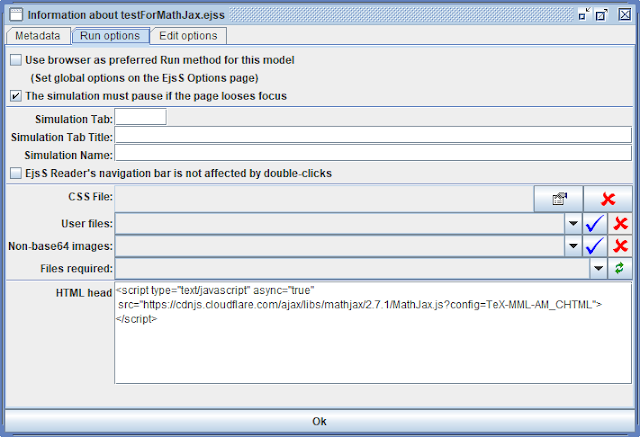Click the 'CSS File:' label

tap(90, 197)
